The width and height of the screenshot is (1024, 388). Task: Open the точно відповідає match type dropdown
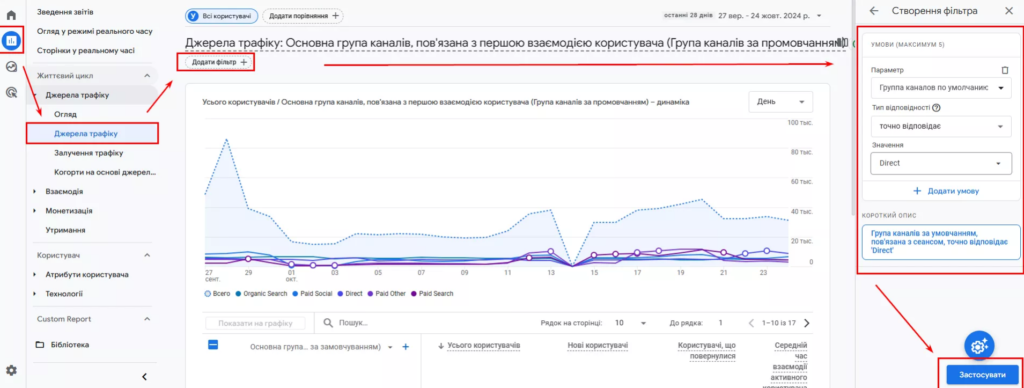coord(940,126)
